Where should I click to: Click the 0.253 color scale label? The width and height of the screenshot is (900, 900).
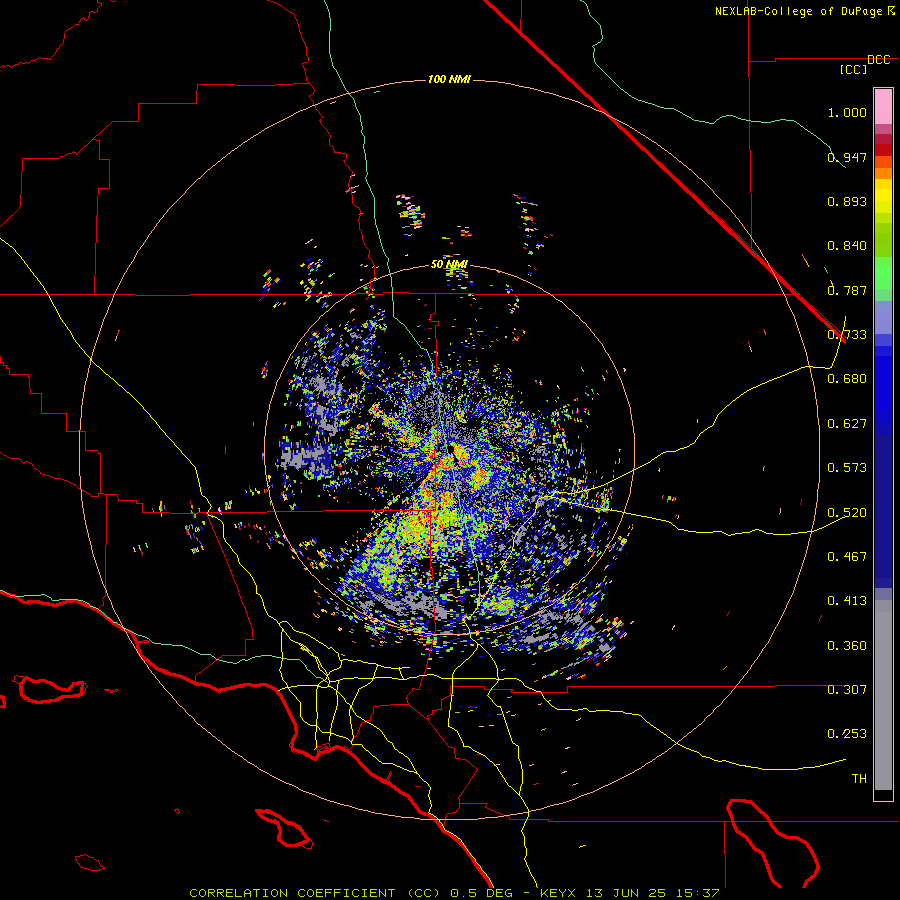(x=847, y=734)
